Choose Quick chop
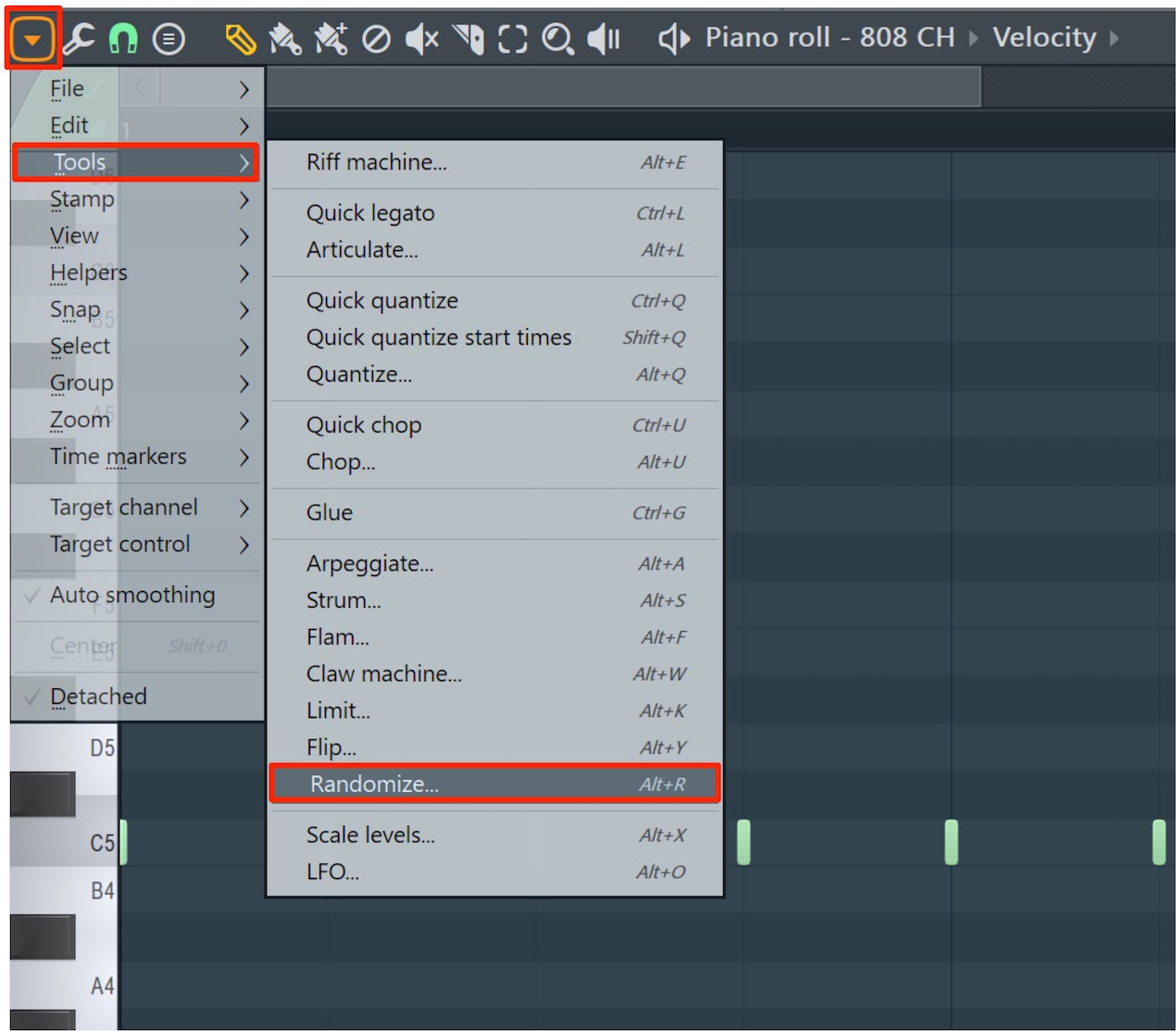Viewport: 1176px width, 1031px height. 495,425
